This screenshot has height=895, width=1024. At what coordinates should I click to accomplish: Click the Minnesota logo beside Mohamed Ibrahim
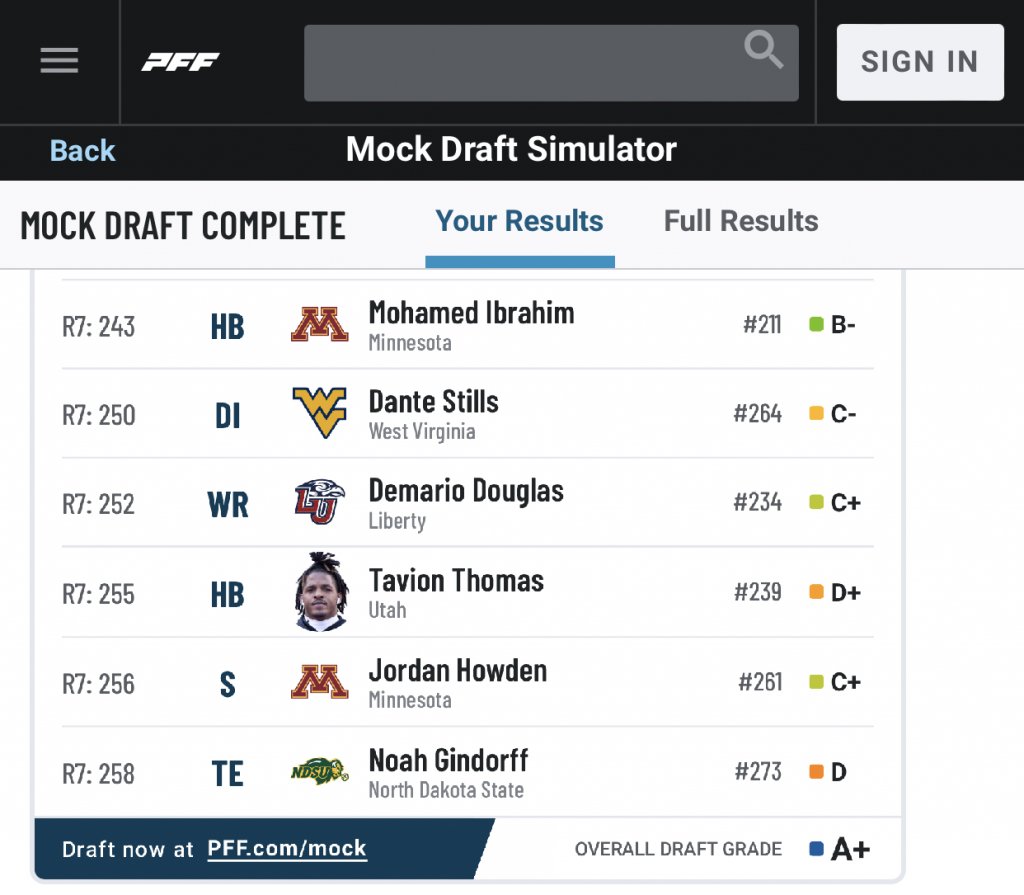tap(319, 325)
